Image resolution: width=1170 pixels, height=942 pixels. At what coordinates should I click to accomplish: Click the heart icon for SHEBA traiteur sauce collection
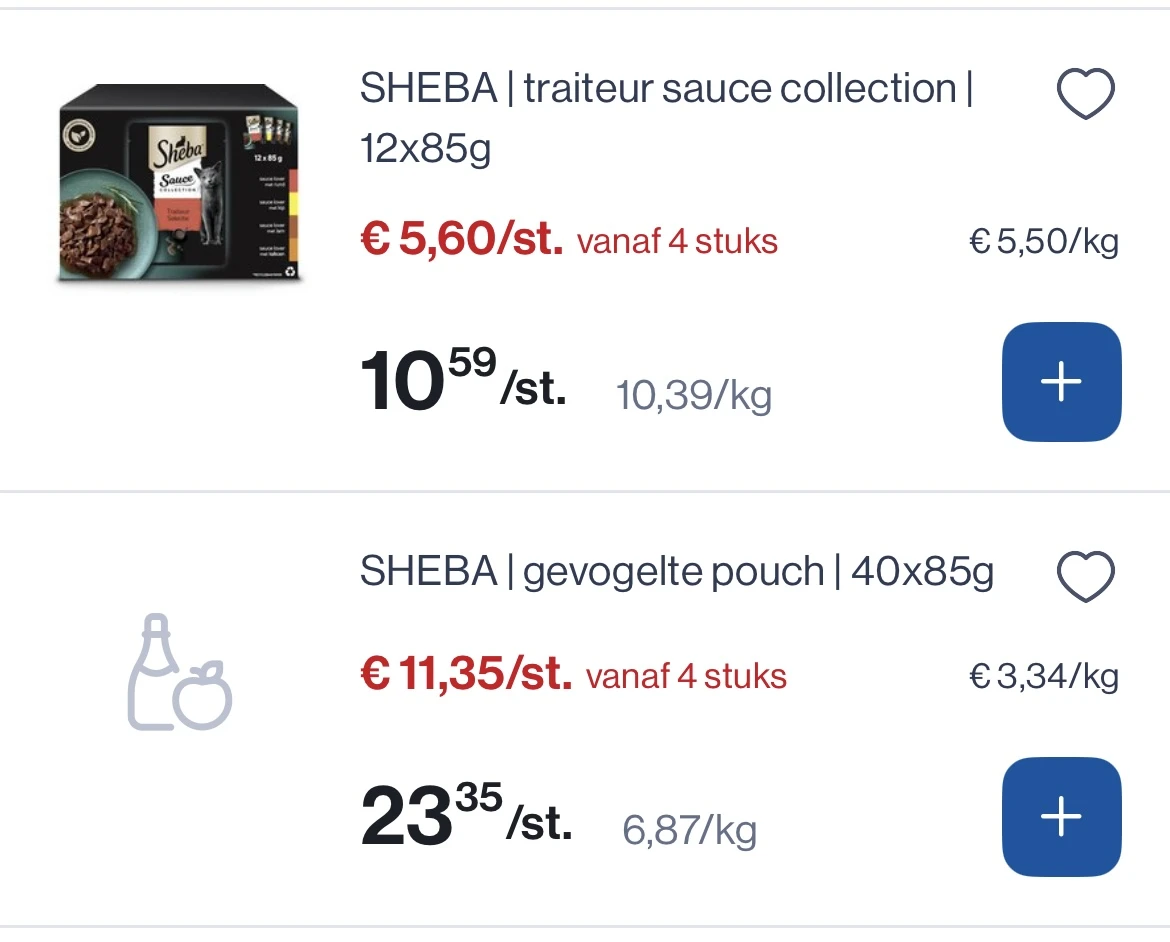pyautogui.click(x=1086, y=92)
